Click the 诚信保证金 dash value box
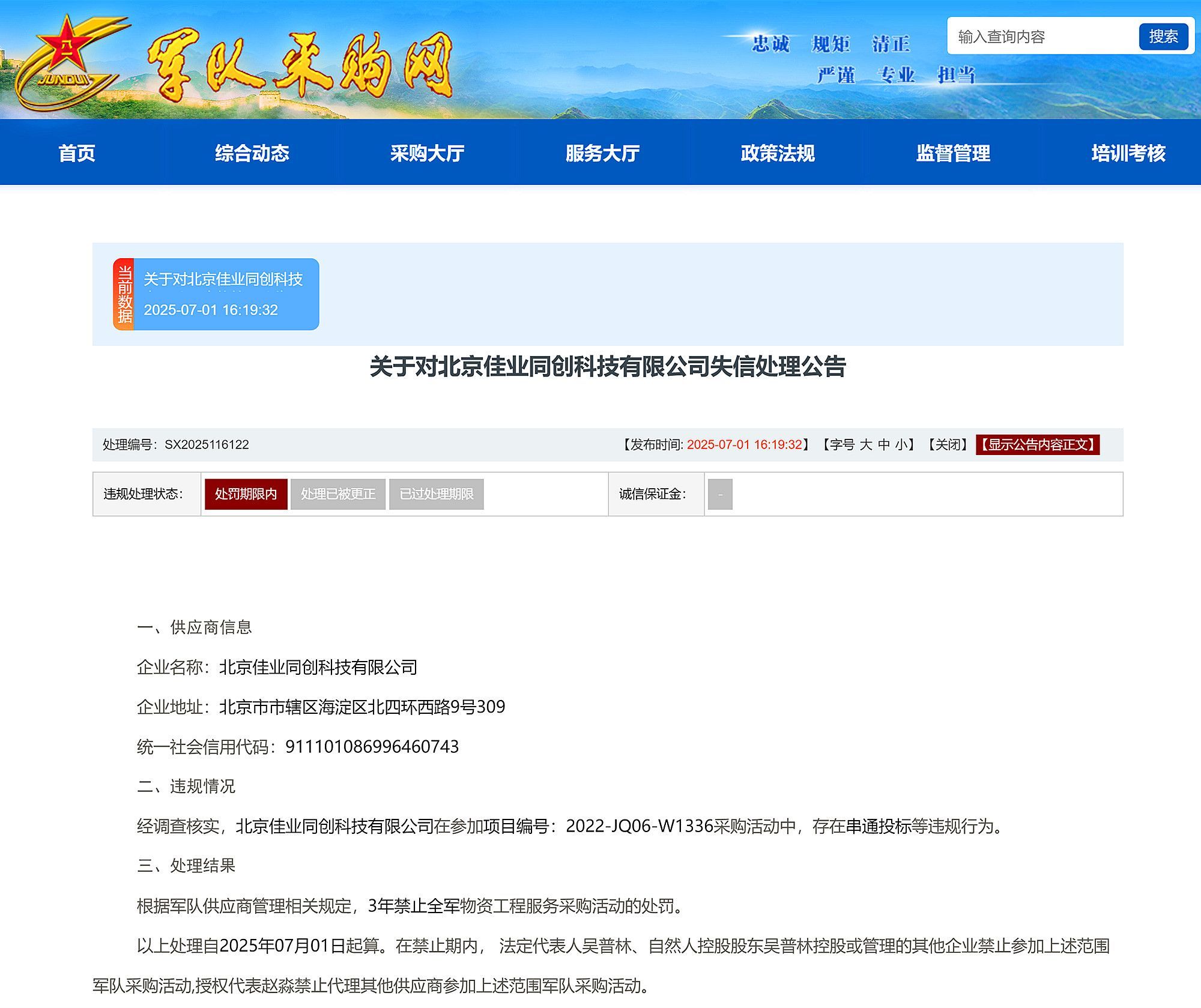Viewport: 1201px width, 1008px height. pos(720,494)
